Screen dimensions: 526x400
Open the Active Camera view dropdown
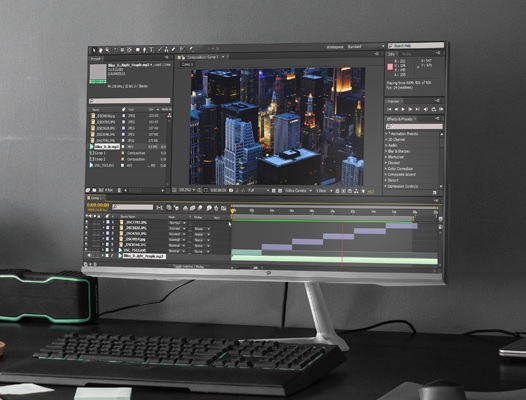click(298, 191)
